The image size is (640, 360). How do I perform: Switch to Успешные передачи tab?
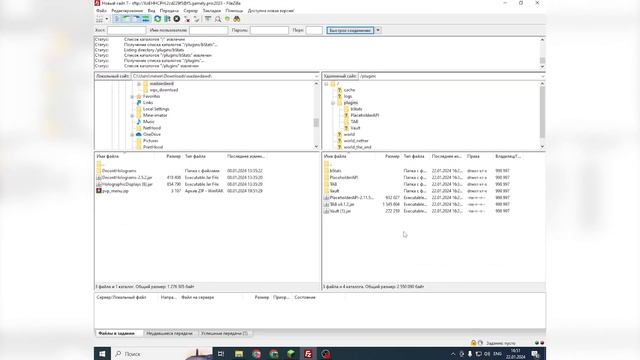(x=224, y=333)
